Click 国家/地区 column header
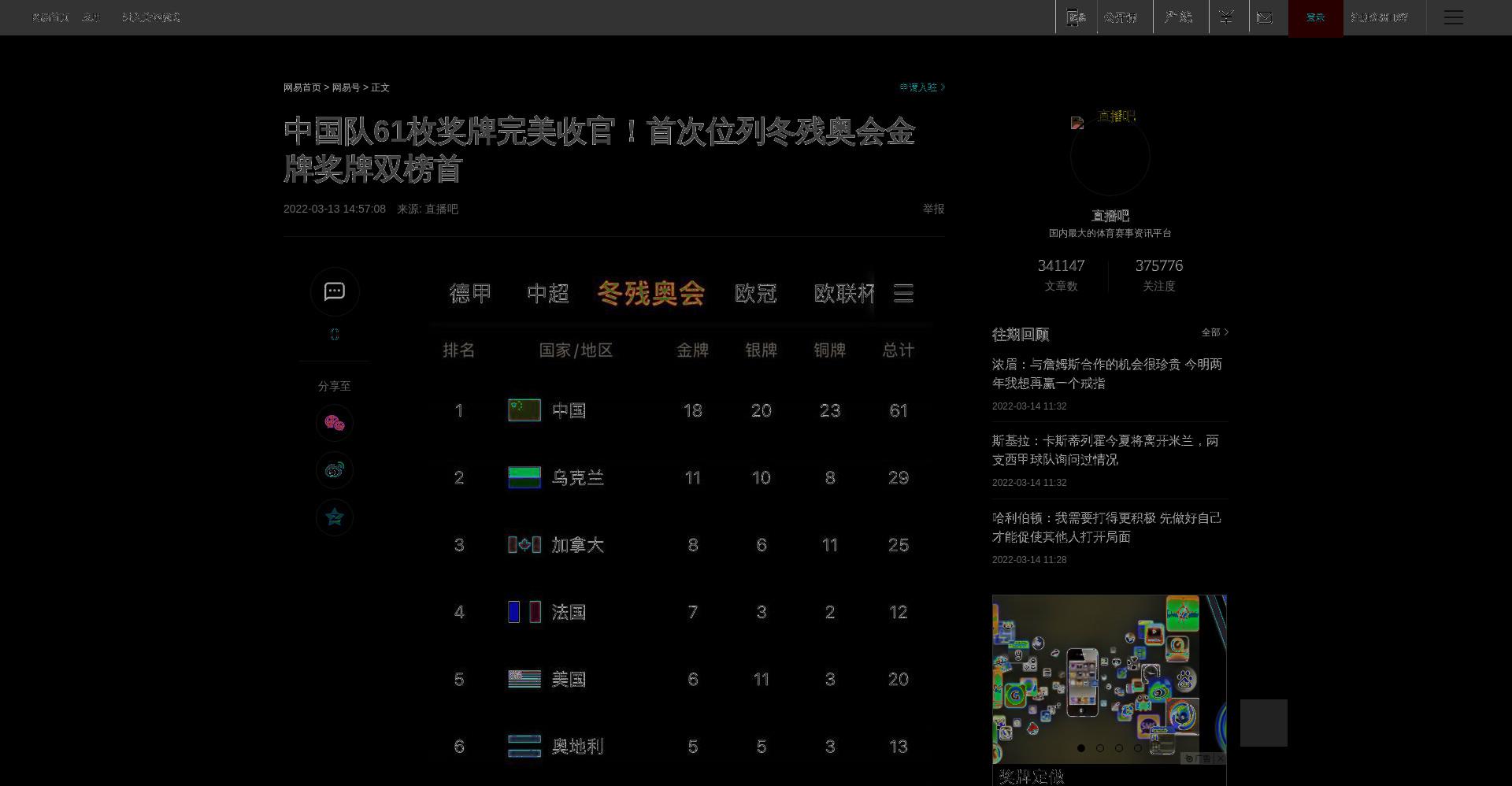The width and height of the screenshot is (1512, 786). click(x=576, y=350)
